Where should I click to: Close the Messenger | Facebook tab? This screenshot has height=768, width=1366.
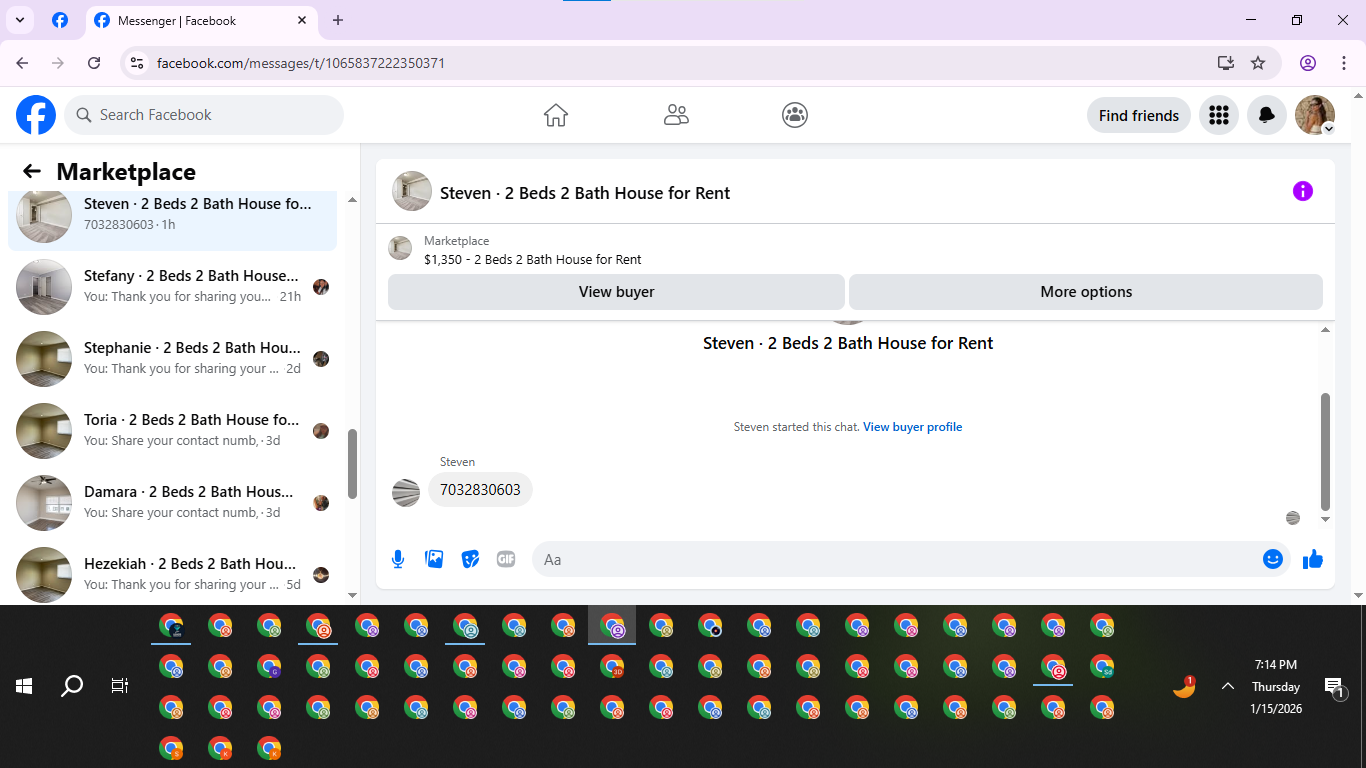pos(303,20)
